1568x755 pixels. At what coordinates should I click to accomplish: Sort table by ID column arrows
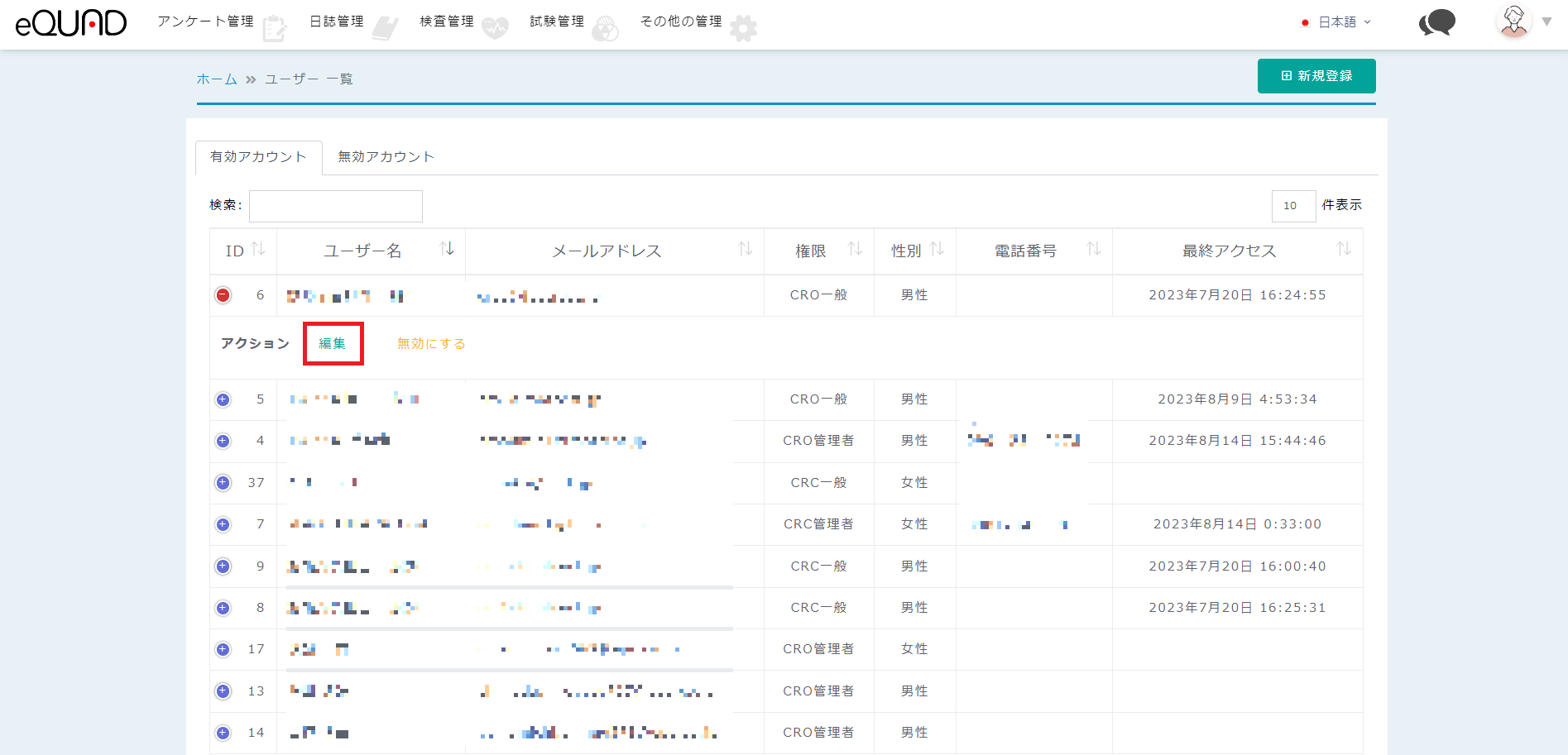(258, 249)
